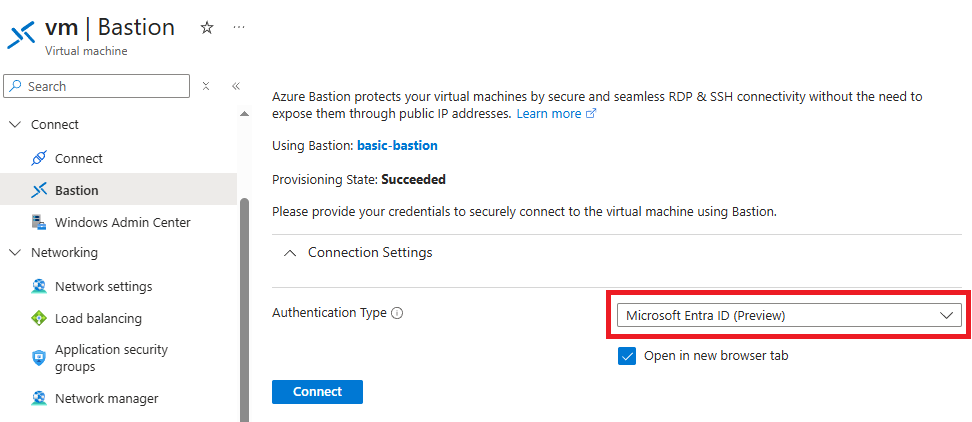Click the blue Connect button
Viewport: 972px width, 422px height.
[x=317, y=392]
